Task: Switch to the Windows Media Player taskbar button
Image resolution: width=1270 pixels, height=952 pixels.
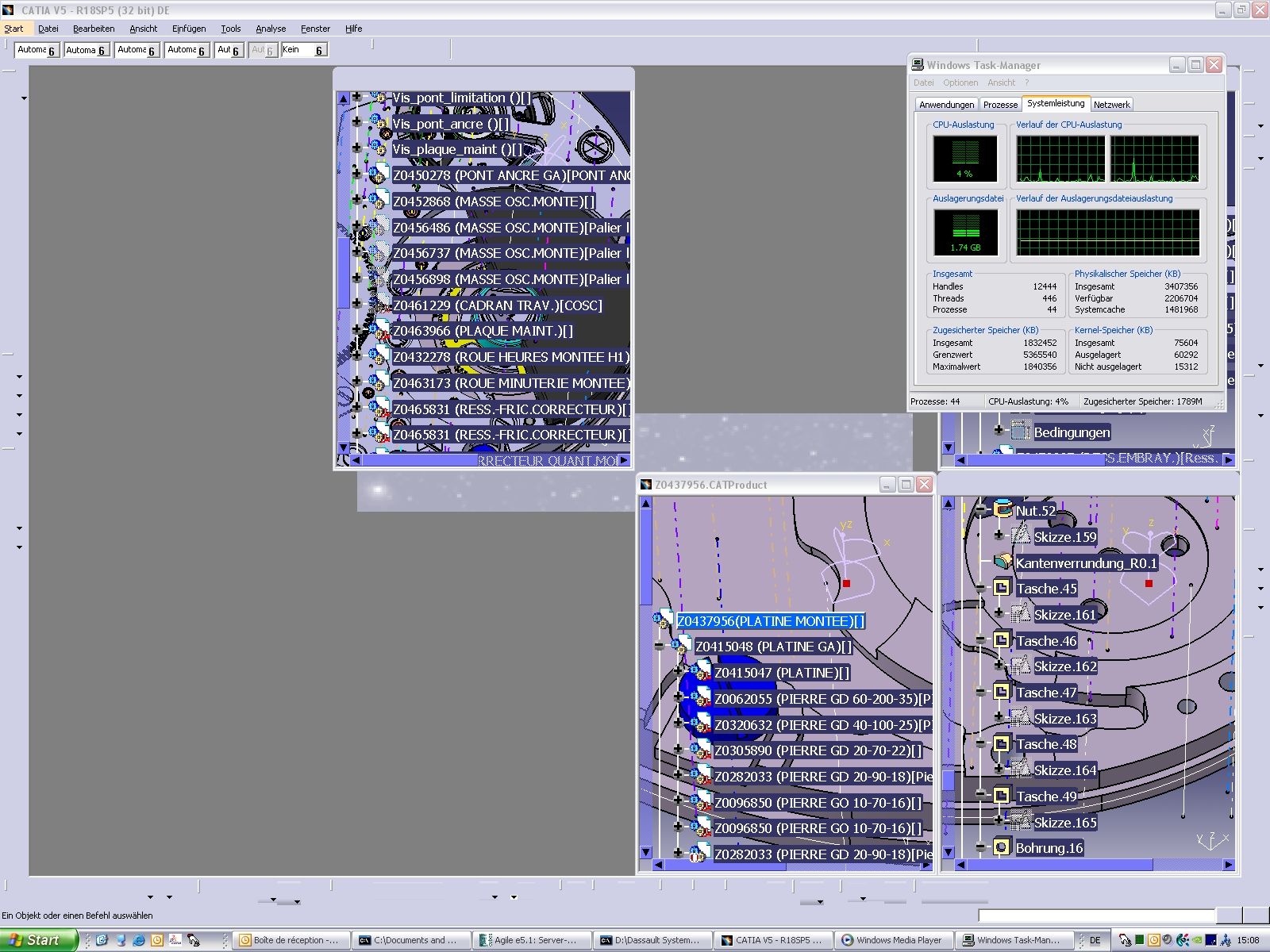Action: [893, 940]
